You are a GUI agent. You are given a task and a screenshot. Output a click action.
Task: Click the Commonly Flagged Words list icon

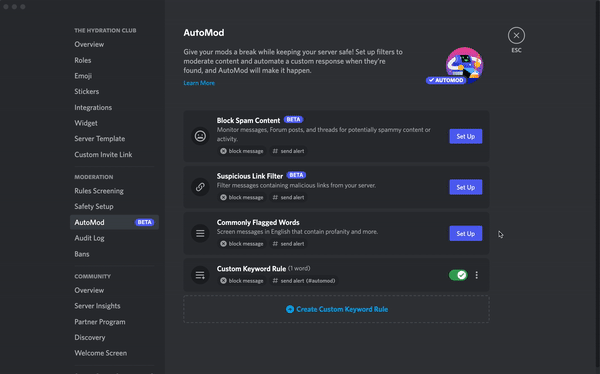[200, 233]
